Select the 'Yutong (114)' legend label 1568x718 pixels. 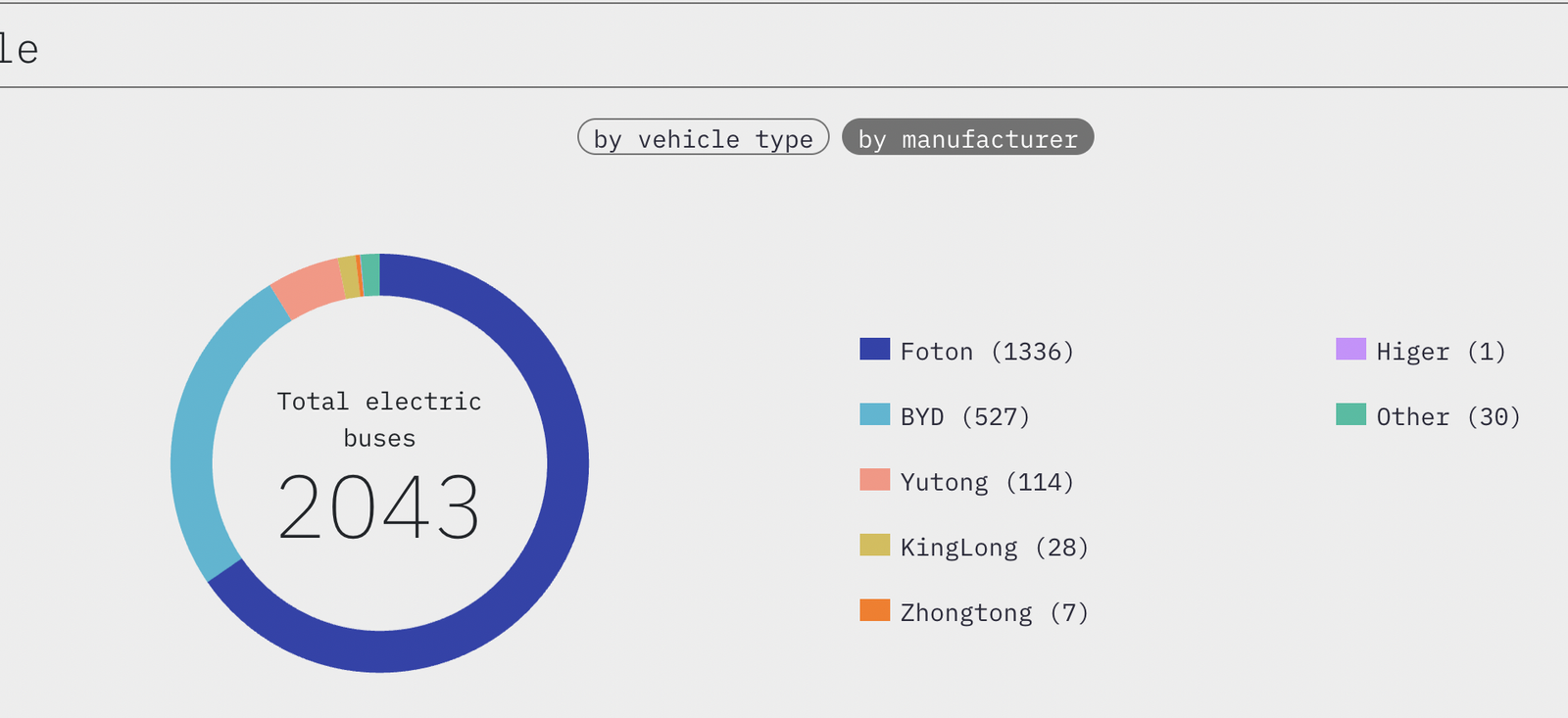pos(987,482)
